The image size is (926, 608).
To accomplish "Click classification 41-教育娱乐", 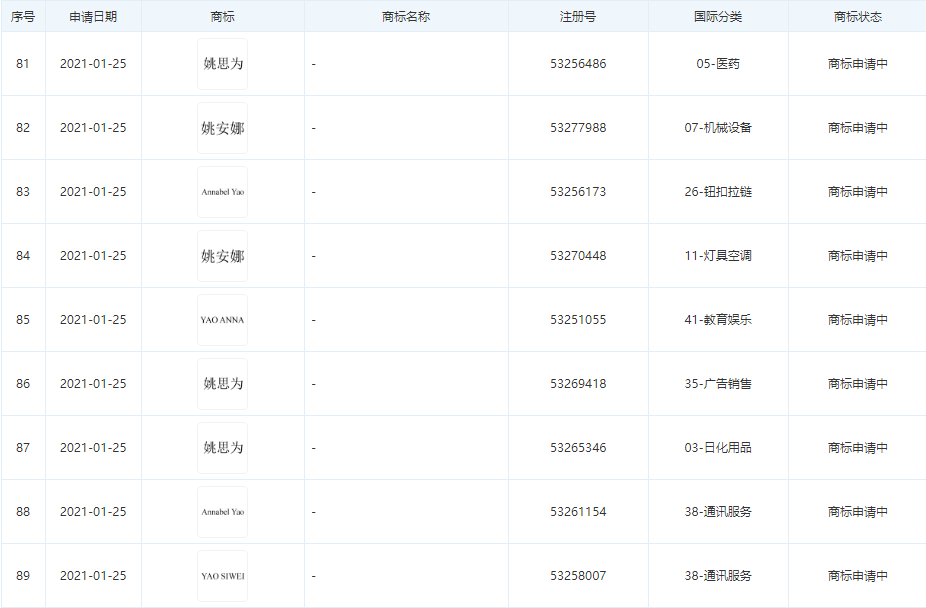I will pyautogui.click(x=718, y=320).
